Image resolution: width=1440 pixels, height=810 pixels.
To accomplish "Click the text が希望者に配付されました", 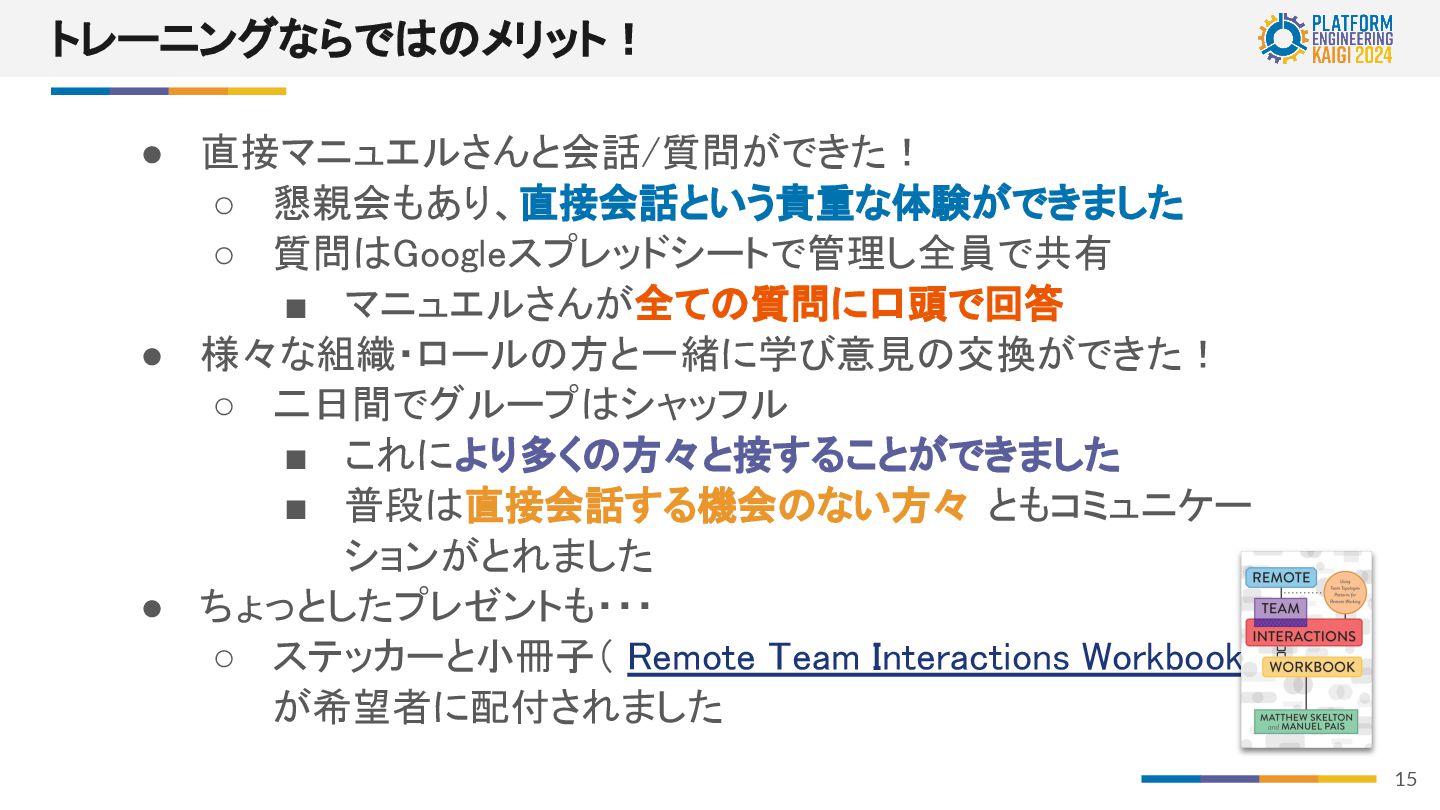I will pyautogui.click(x=498, y=707).
